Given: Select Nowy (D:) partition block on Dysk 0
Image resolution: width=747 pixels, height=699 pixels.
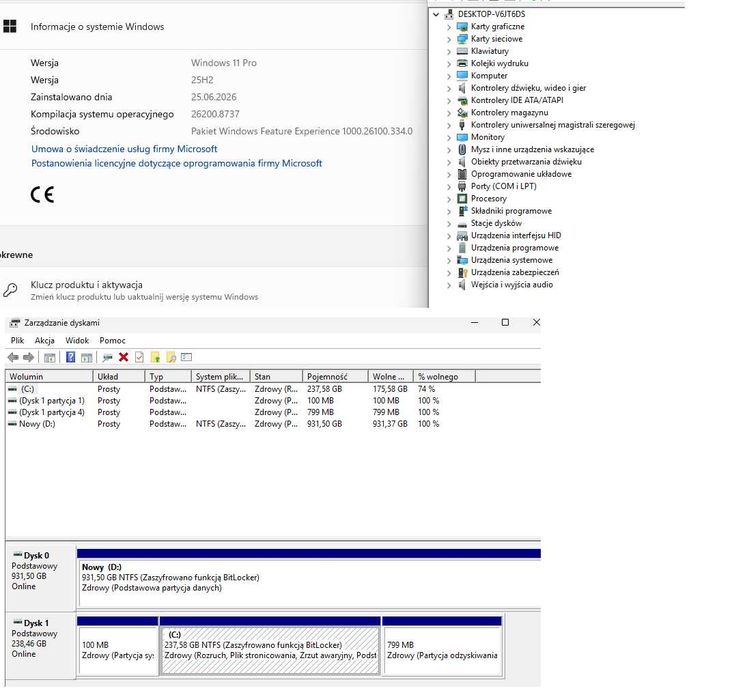Looking at the screenshot, I should (x=310, y=582).
